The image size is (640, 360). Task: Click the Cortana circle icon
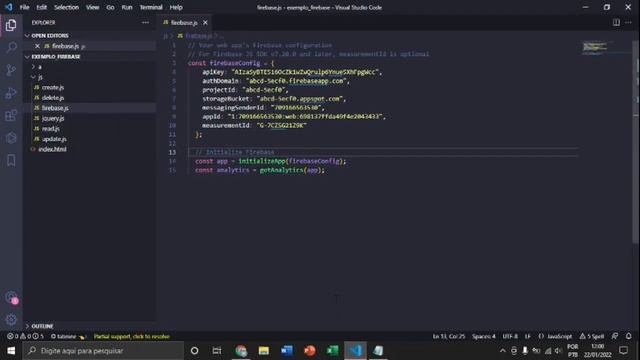point(195,351)
